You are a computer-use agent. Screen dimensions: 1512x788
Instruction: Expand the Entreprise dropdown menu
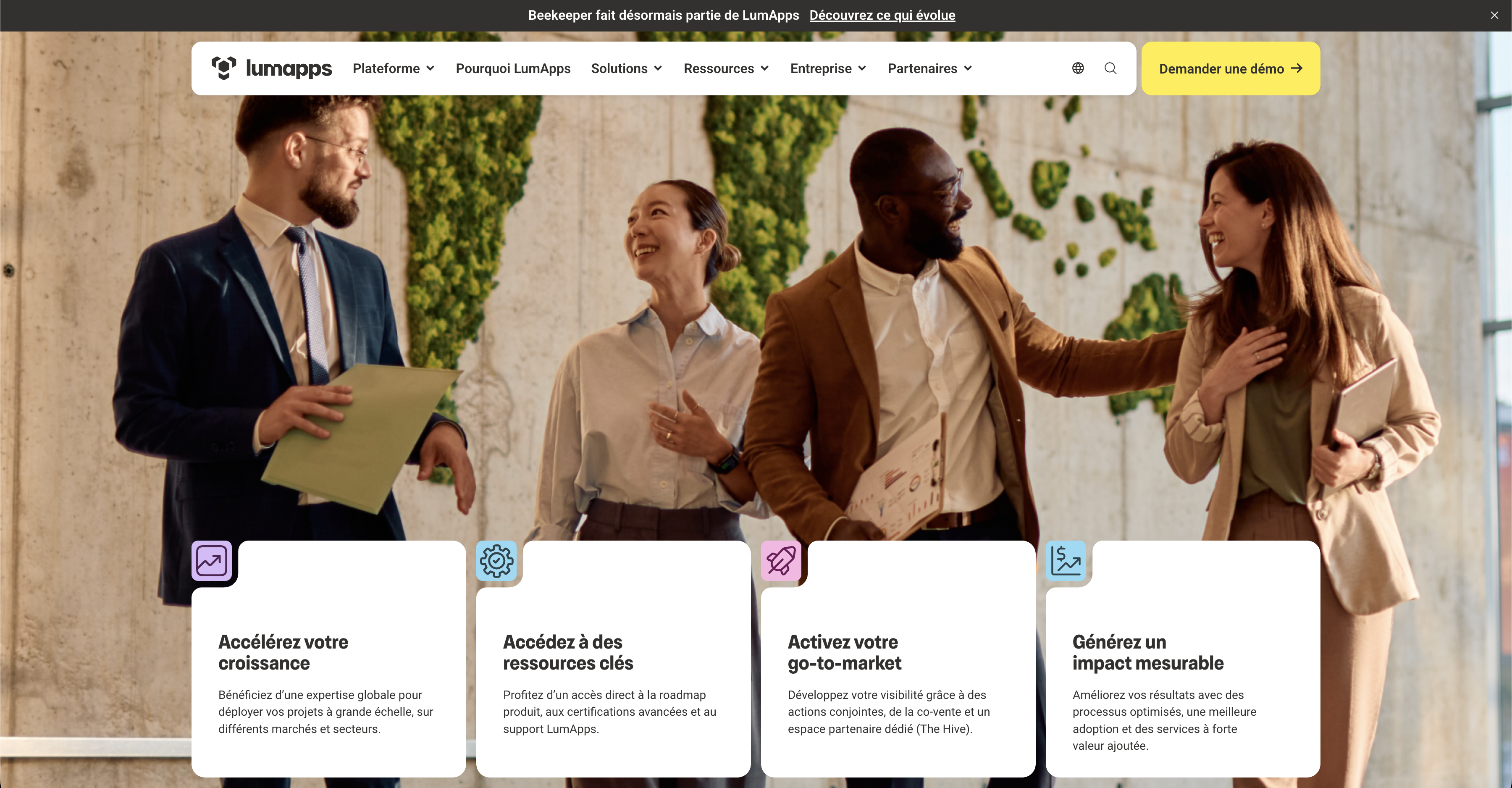(829, 69)
